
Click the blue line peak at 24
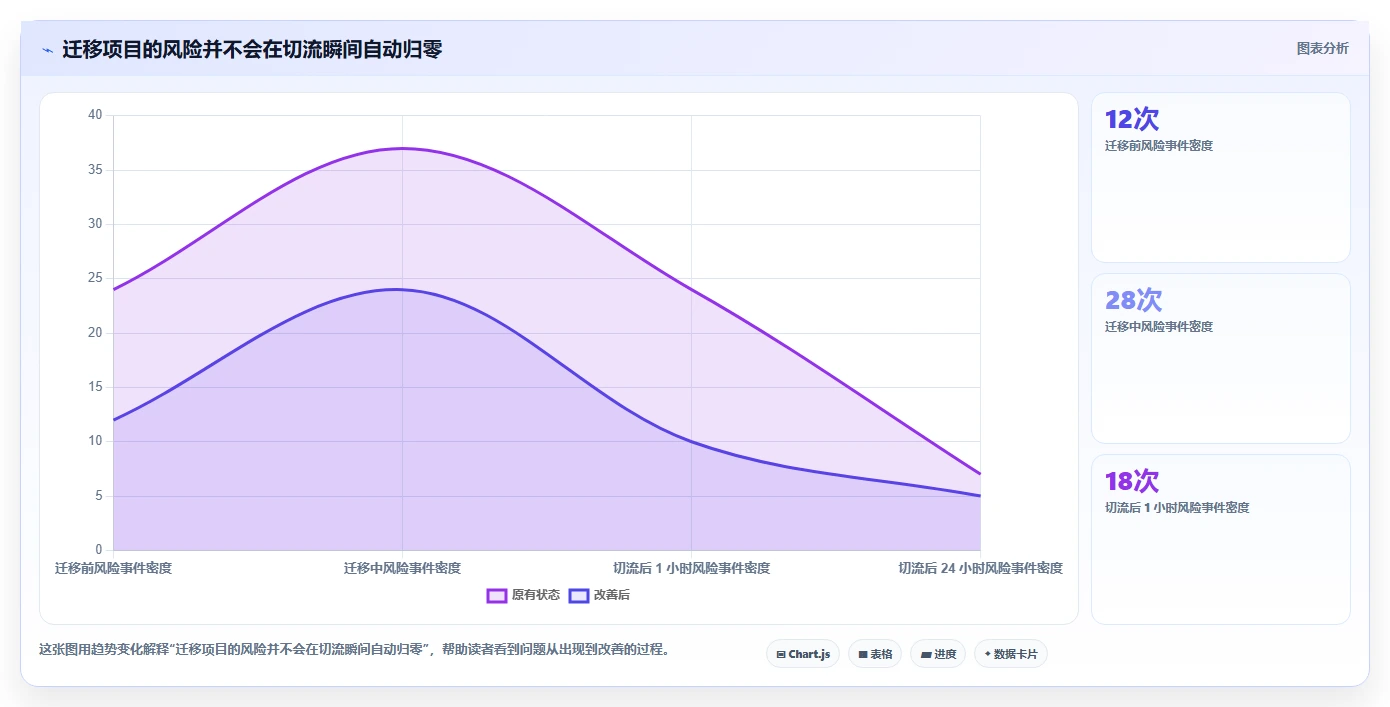[402, 289]
